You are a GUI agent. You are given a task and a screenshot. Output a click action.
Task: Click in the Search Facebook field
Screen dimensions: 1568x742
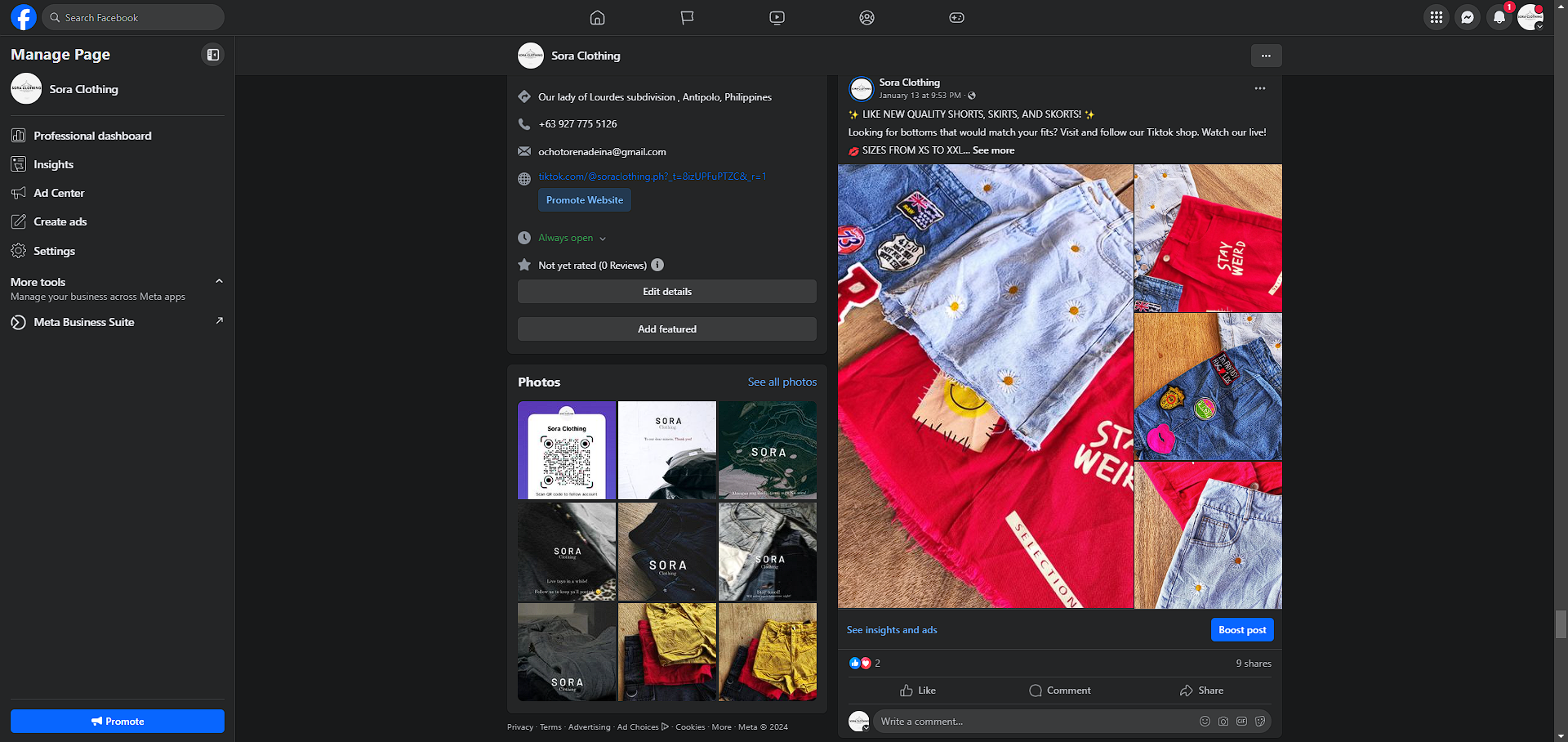coord(133,17)
